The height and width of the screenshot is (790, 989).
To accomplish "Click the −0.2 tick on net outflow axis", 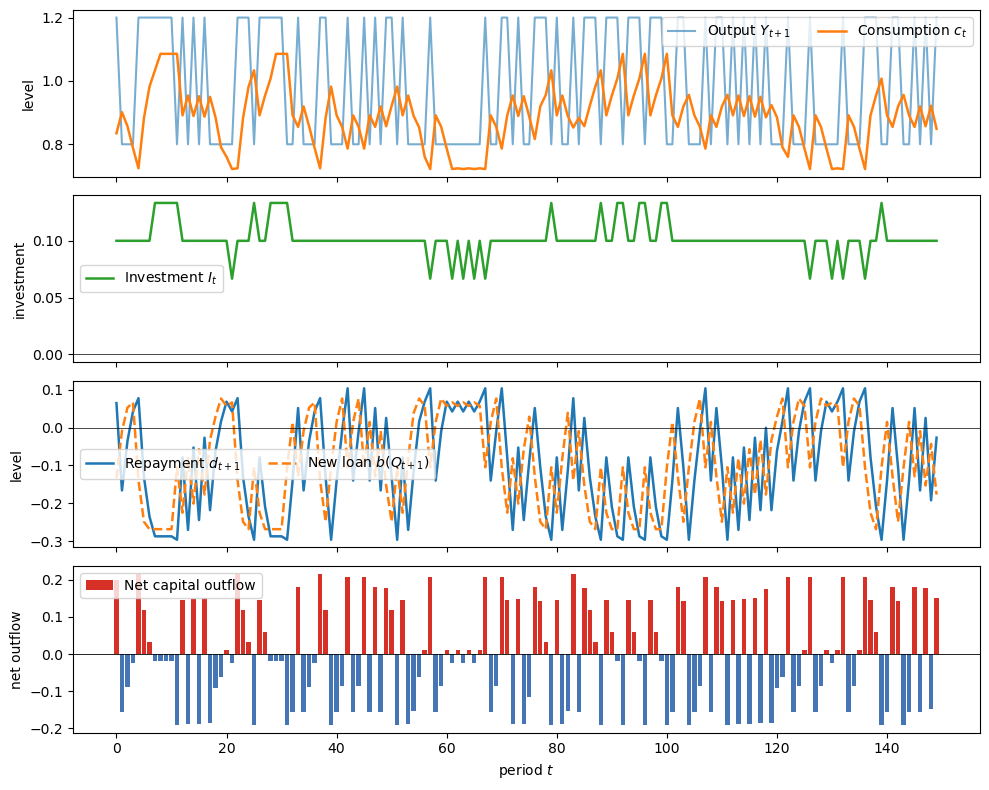I will (x=47, y=729).
